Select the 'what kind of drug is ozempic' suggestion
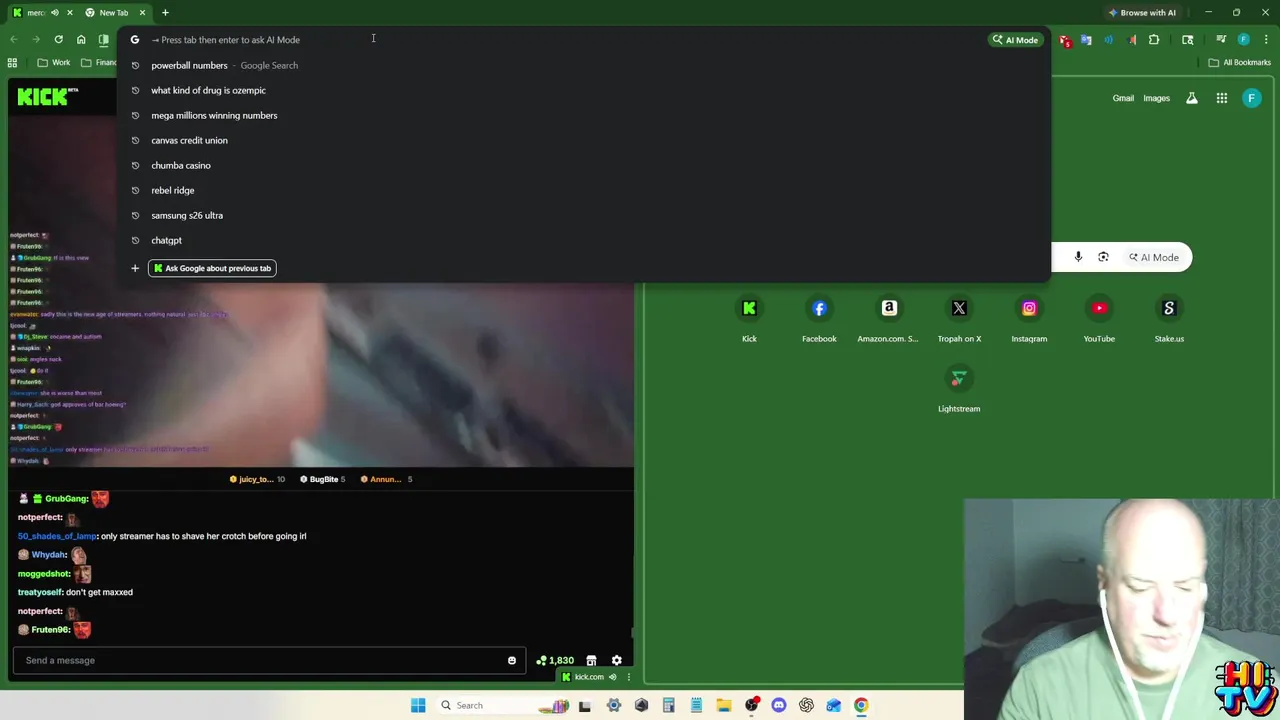The height and width of the screenshot is (720, 1280). [583, 90]
